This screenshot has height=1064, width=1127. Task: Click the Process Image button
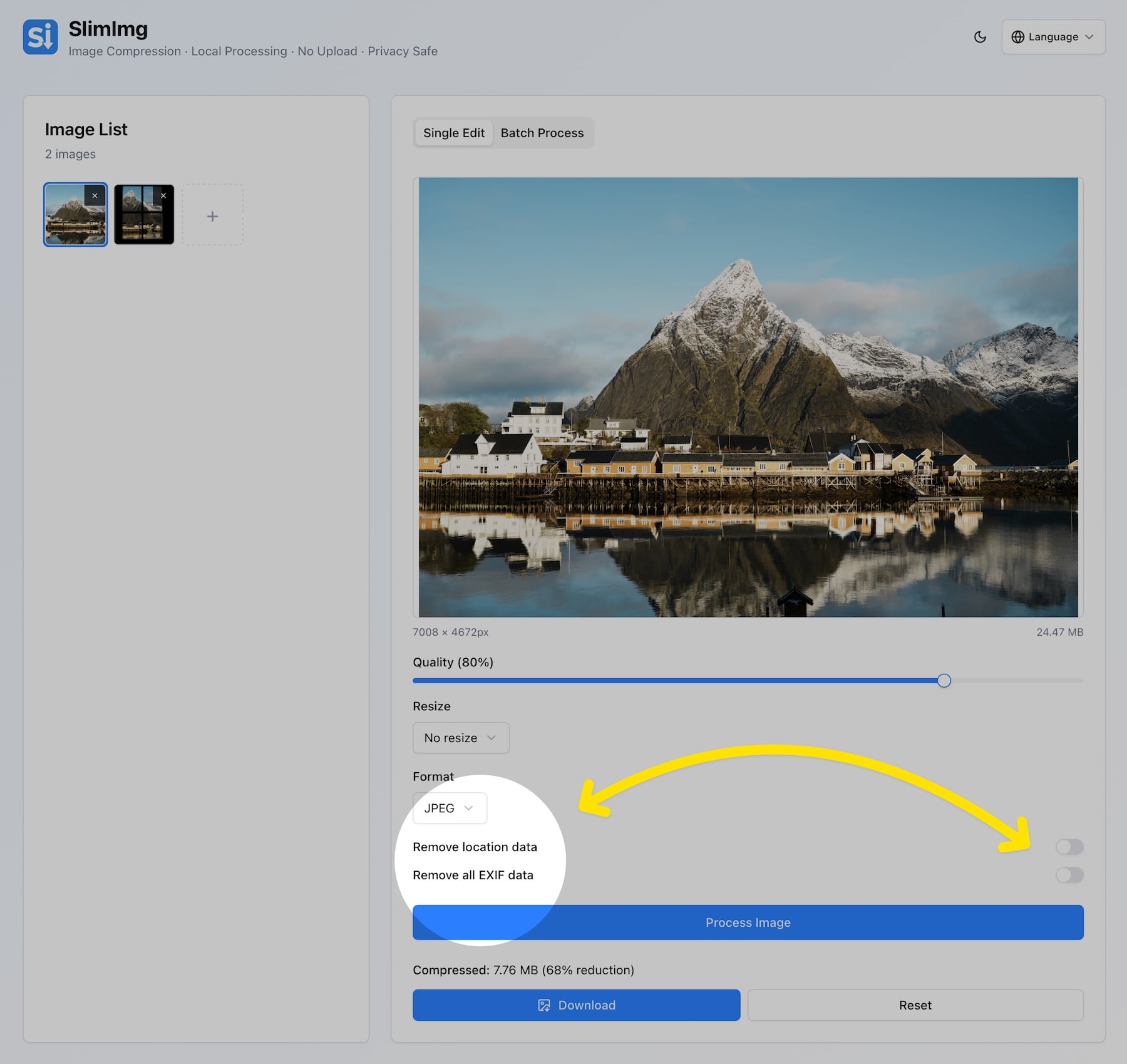[748, 922]
